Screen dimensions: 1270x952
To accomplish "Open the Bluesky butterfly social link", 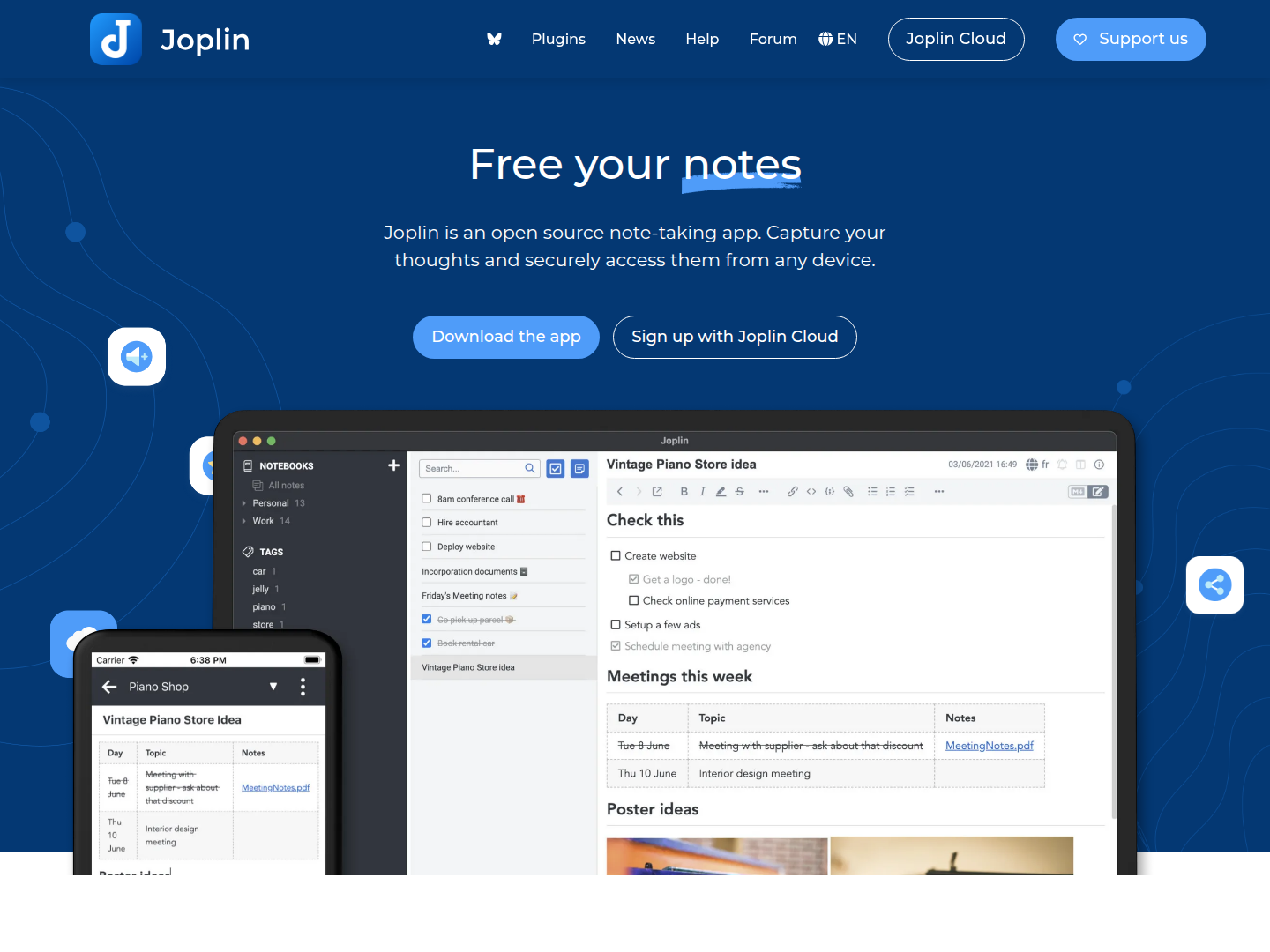I will coord(494,39).
